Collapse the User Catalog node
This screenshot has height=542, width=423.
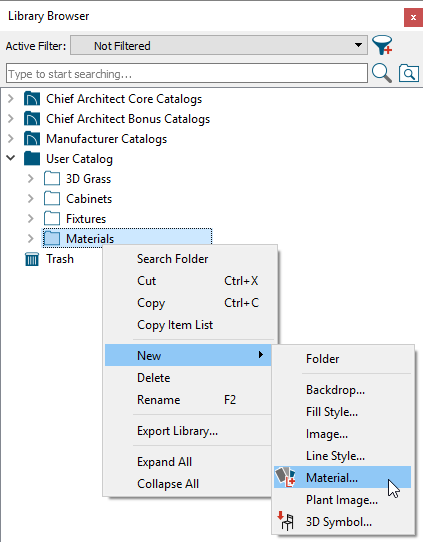coord(11,159)
